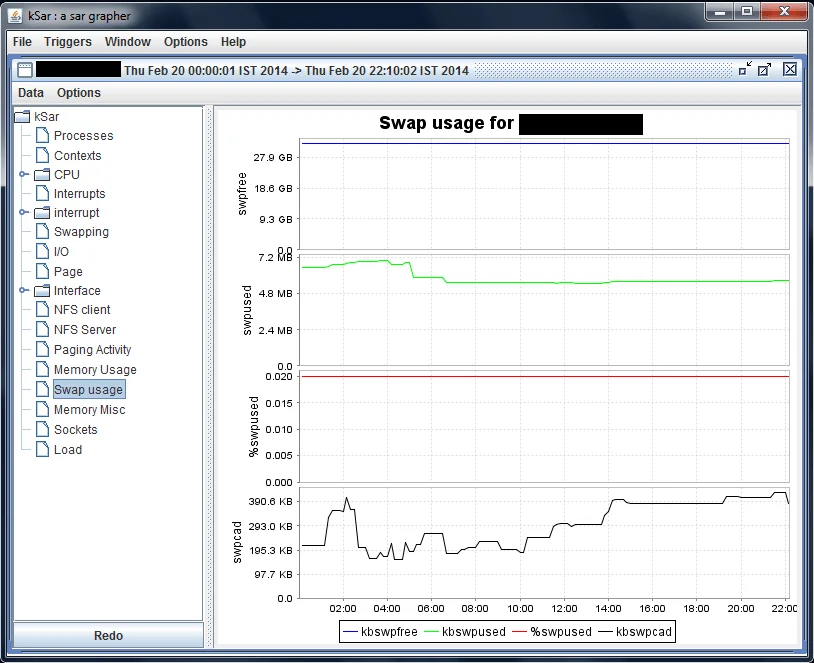The image size is (814, 663).
Task: Select the Sockets tree item
Action: point(75,430)
